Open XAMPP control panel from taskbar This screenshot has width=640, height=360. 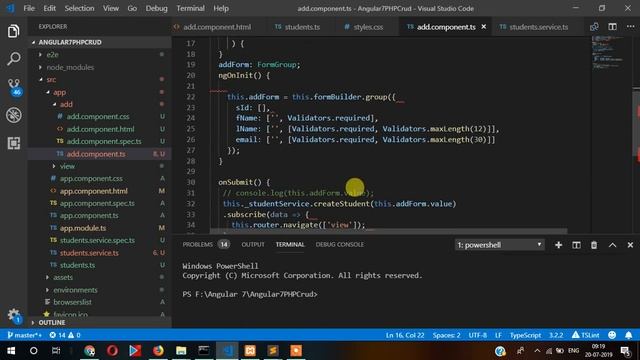pos(250,351)
